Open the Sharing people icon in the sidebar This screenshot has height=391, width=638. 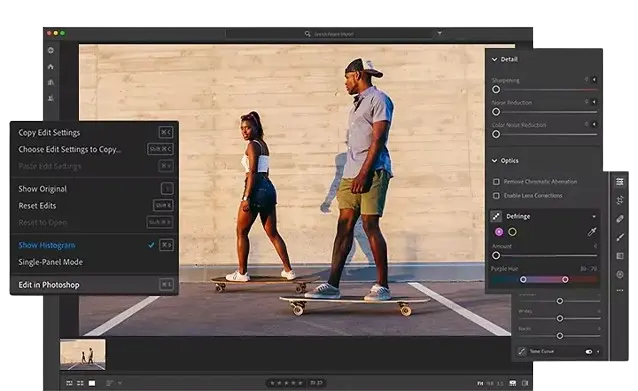point(51,98)
